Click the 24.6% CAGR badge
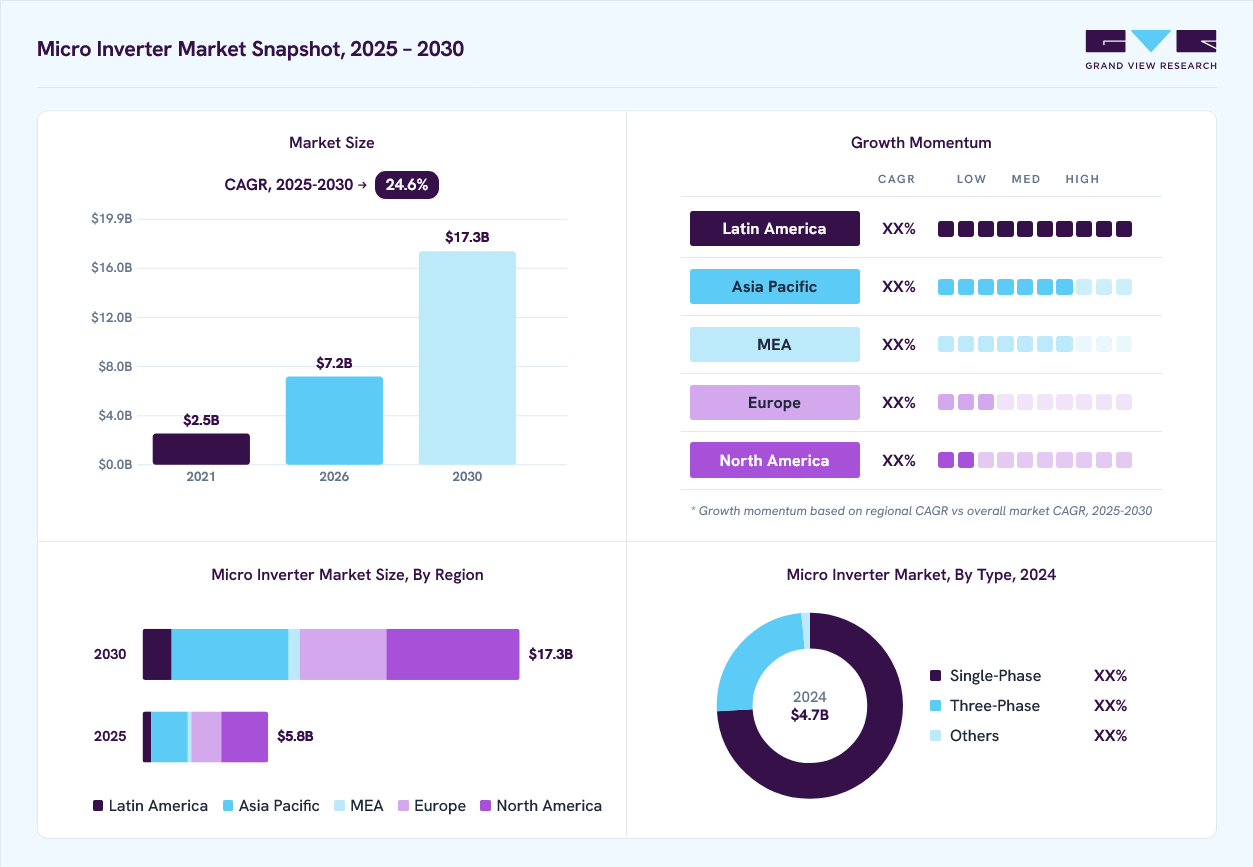Viewport: 1253px width, 867px height. pyautogui.click(x=407, y=184)
